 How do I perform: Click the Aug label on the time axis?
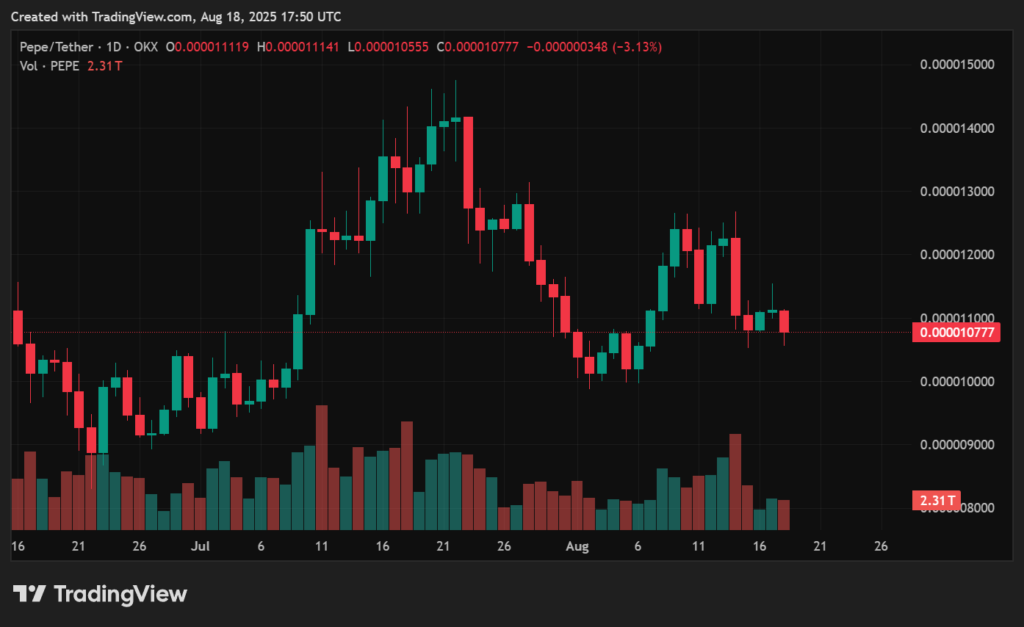pos(577,547)
